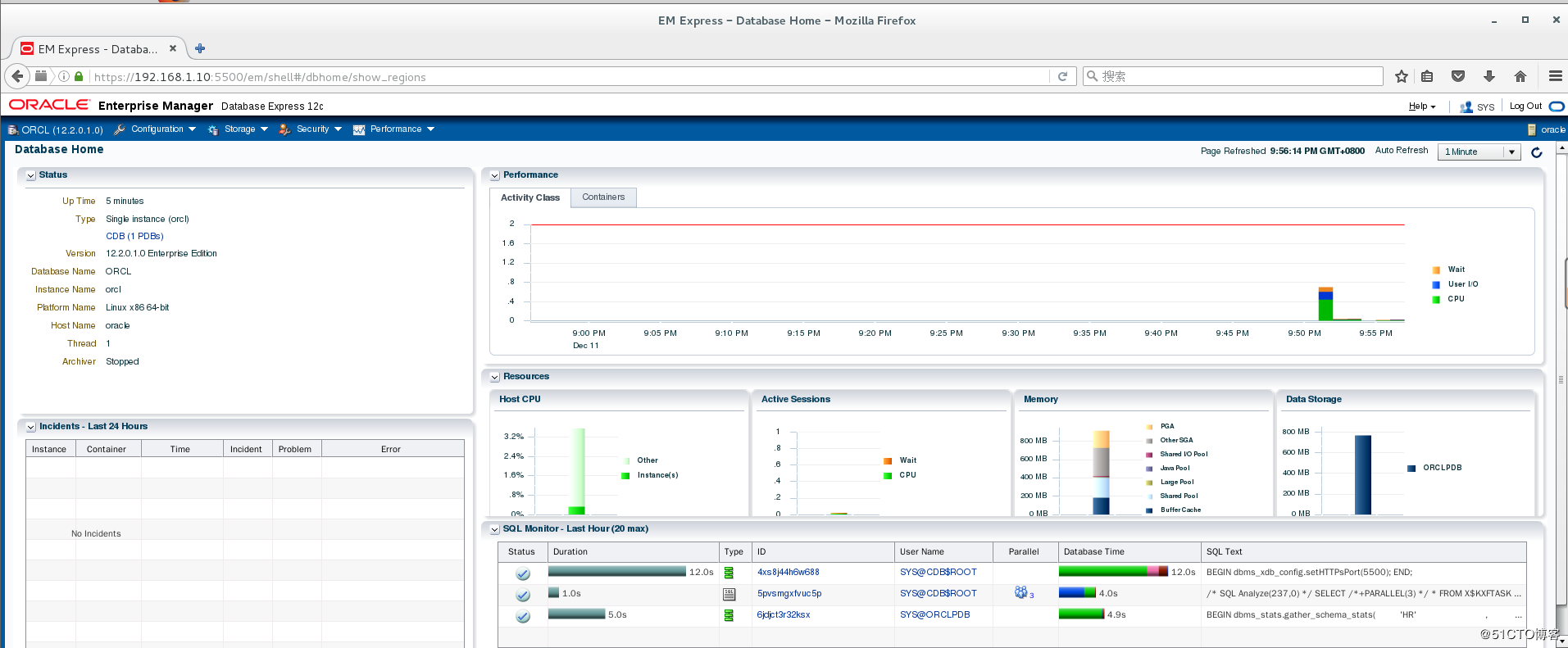1568x648 pixels.
Task: Click the parallel servers icon in 5pvsmgxfvuc5p row
Action: coord(1021,592)
